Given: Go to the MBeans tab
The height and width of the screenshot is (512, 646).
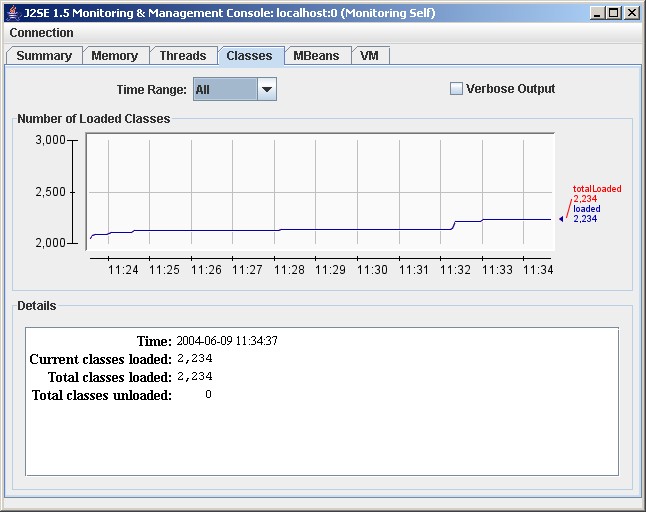Looking at the screenshot, I should tap(317, 56).
